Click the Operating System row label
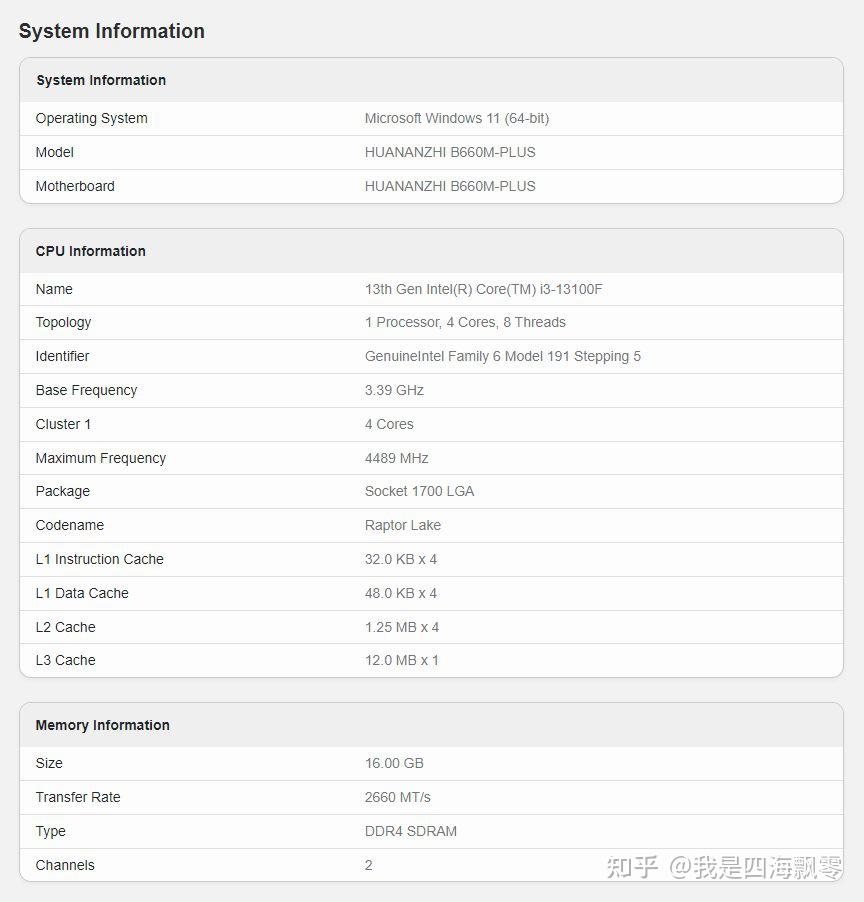This screenshot has width=864, height=902. (91, 118)
